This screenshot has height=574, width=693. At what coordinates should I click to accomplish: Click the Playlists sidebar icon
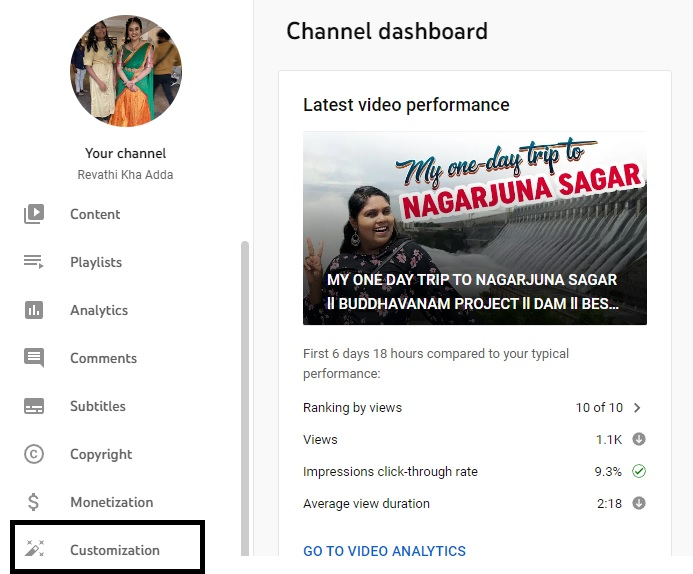34,262
